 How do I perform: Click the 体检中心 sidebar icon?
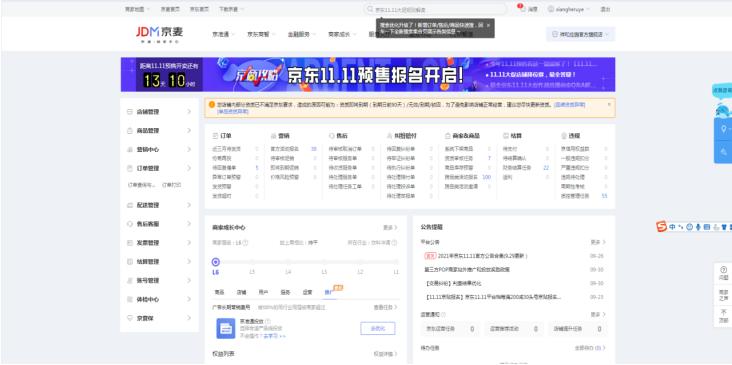(130, 299)
